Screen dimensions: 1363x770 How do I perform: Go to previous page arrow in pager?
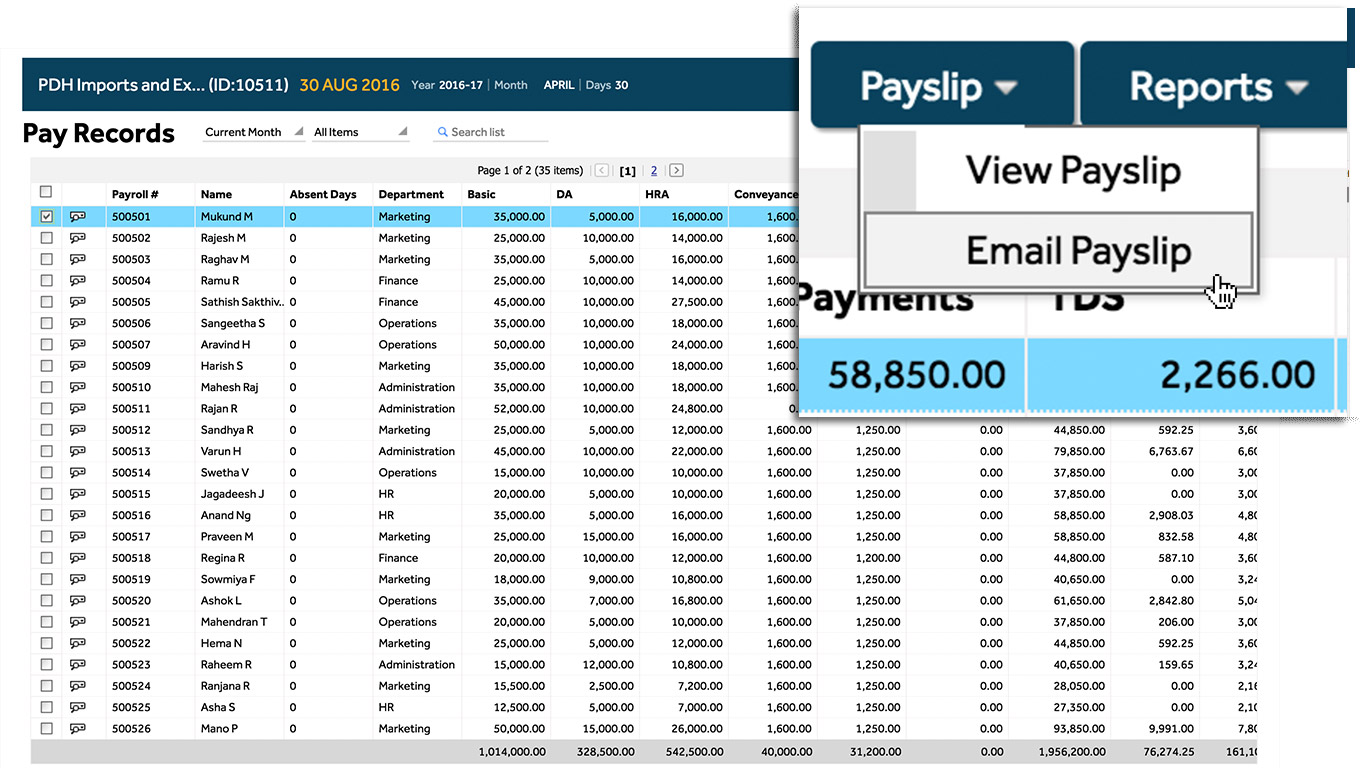tap(602, 171)
